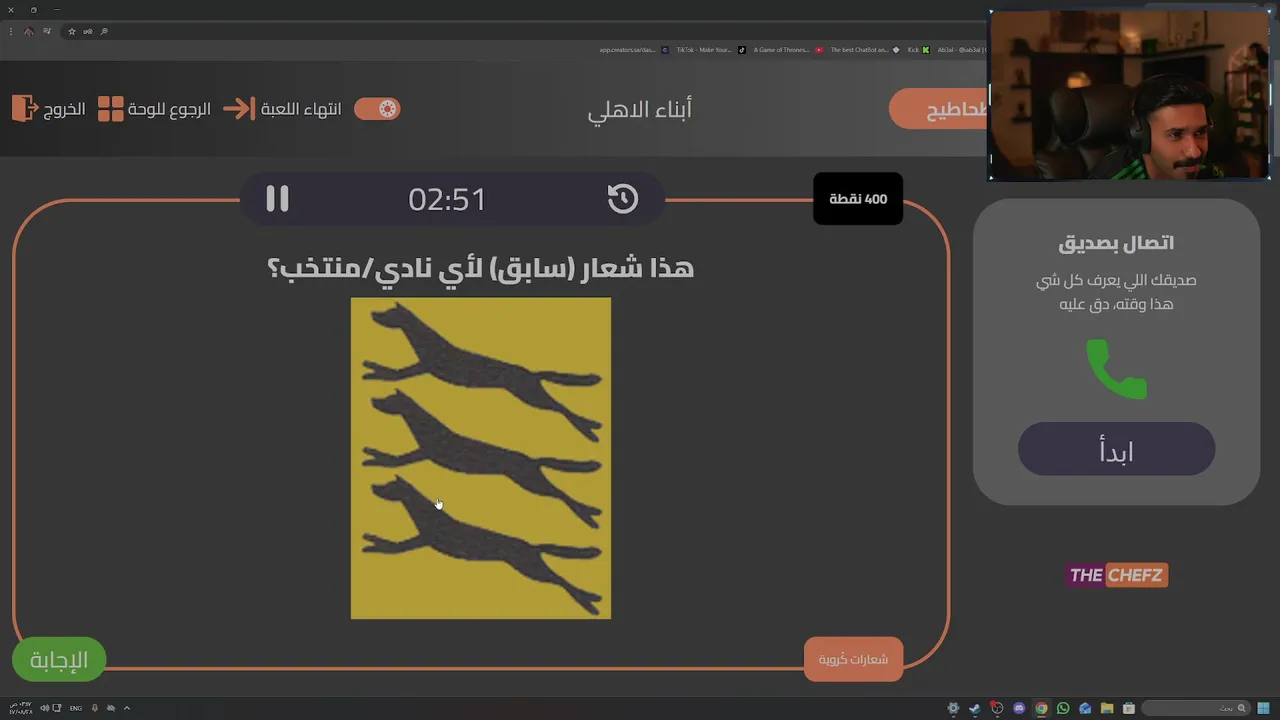The height and width of the screenshot is (720, 1280).
Task: Click the الخروج label
Action: pos(65,109)
